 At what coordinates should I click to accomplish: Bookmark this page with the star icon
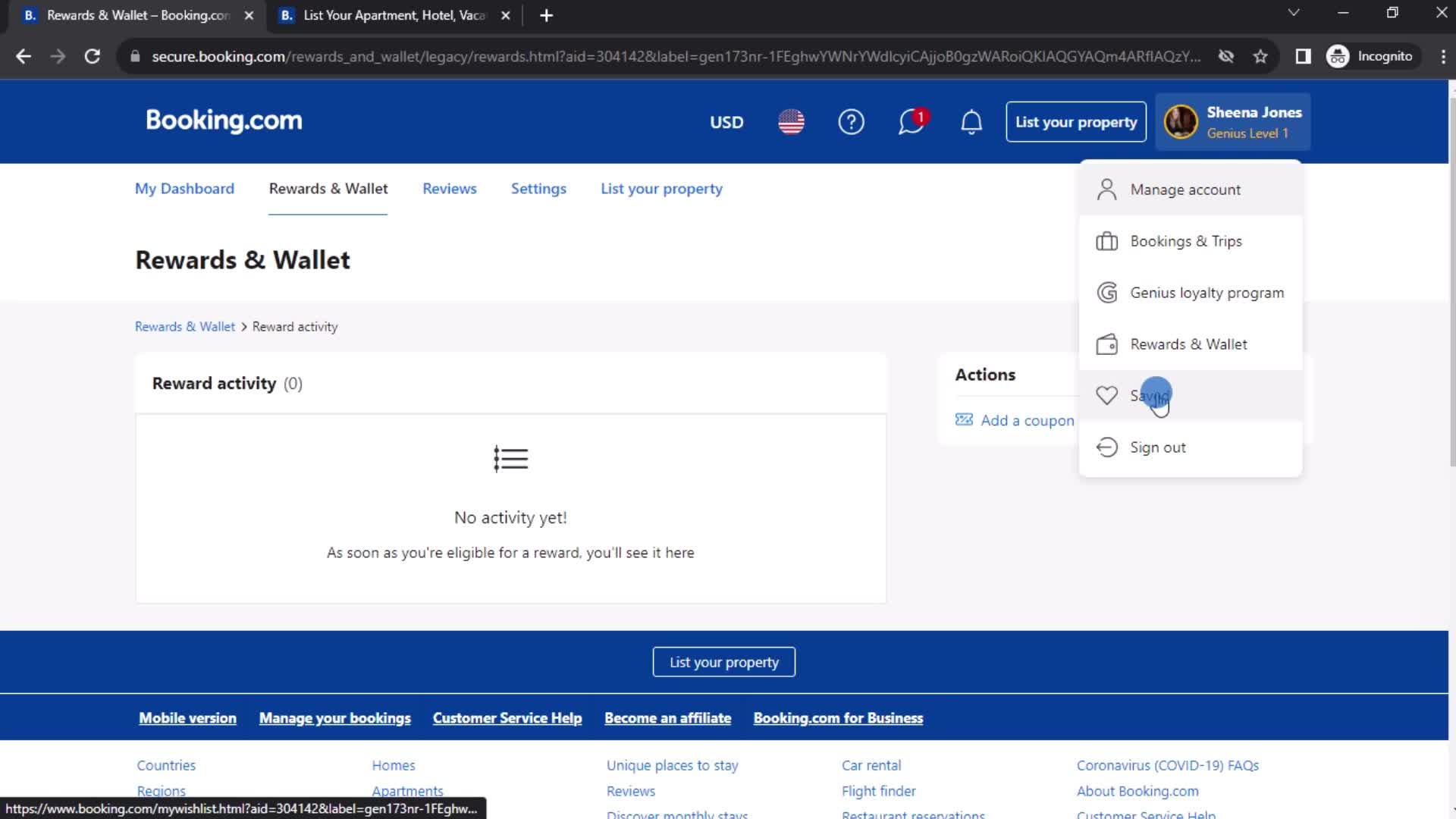click(1260, 56)
